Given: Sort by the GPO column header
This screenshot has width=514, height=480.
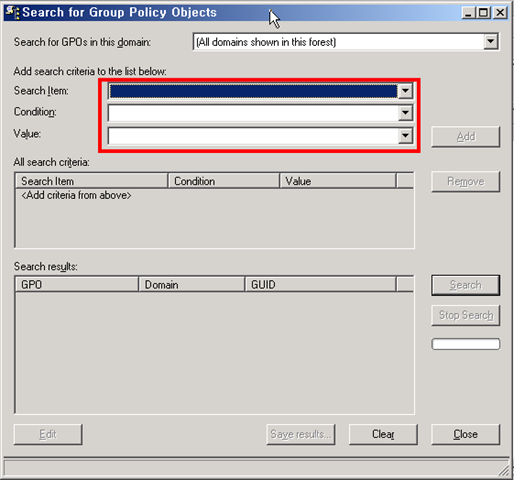Looking at the screenshot, I should click(77, 285).
